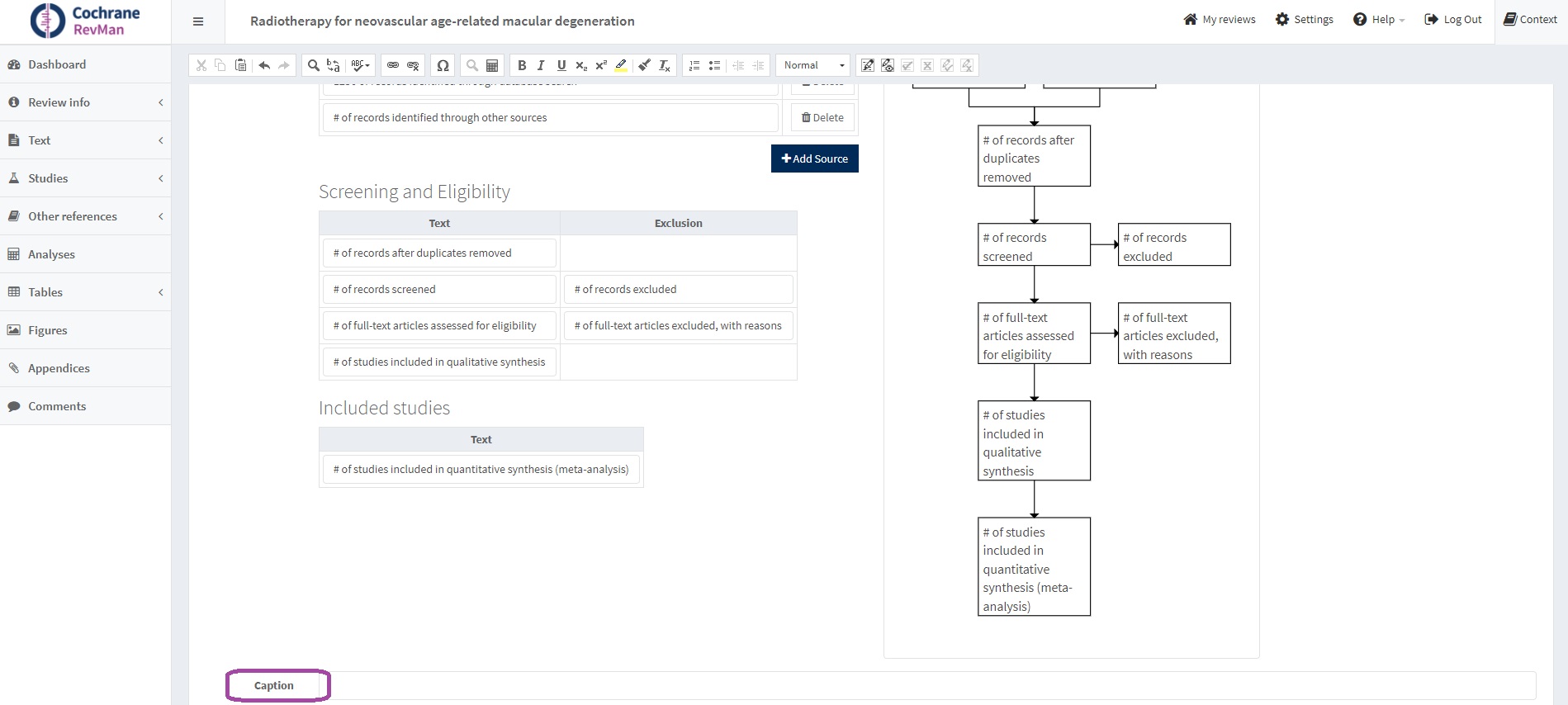1568x705 pixels.
Task: Toggle track changes in the toolbar
Action: pyautogui.click(x=868, y=65)
